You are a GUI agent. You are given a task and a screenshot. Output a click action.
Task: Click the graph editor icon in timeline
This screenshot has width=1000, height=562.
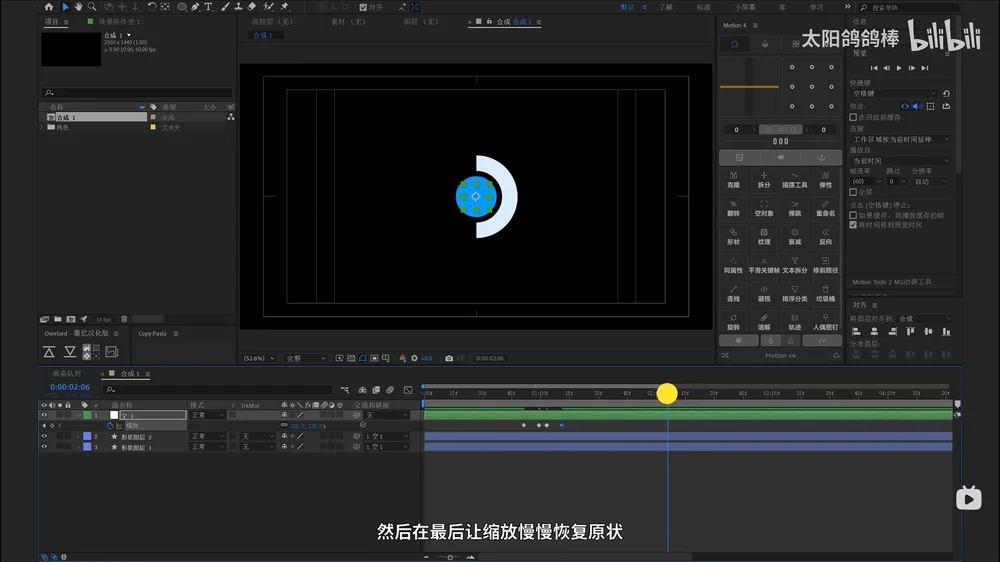pos(408,390)
